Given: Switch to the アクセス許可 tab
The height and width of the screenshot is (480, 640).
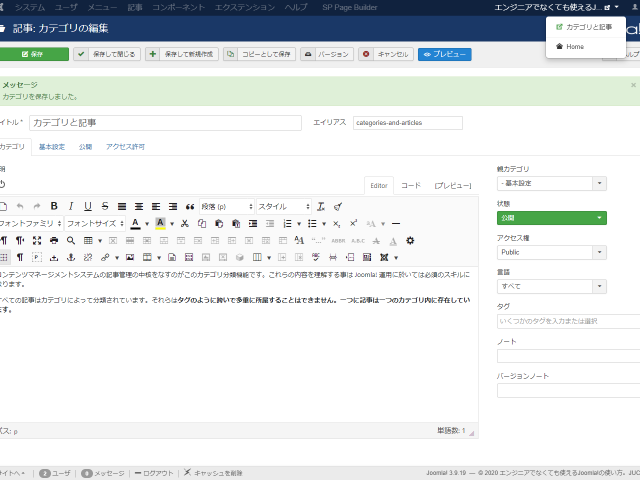Looking at the screenshot, I should [x=125, y=147].
